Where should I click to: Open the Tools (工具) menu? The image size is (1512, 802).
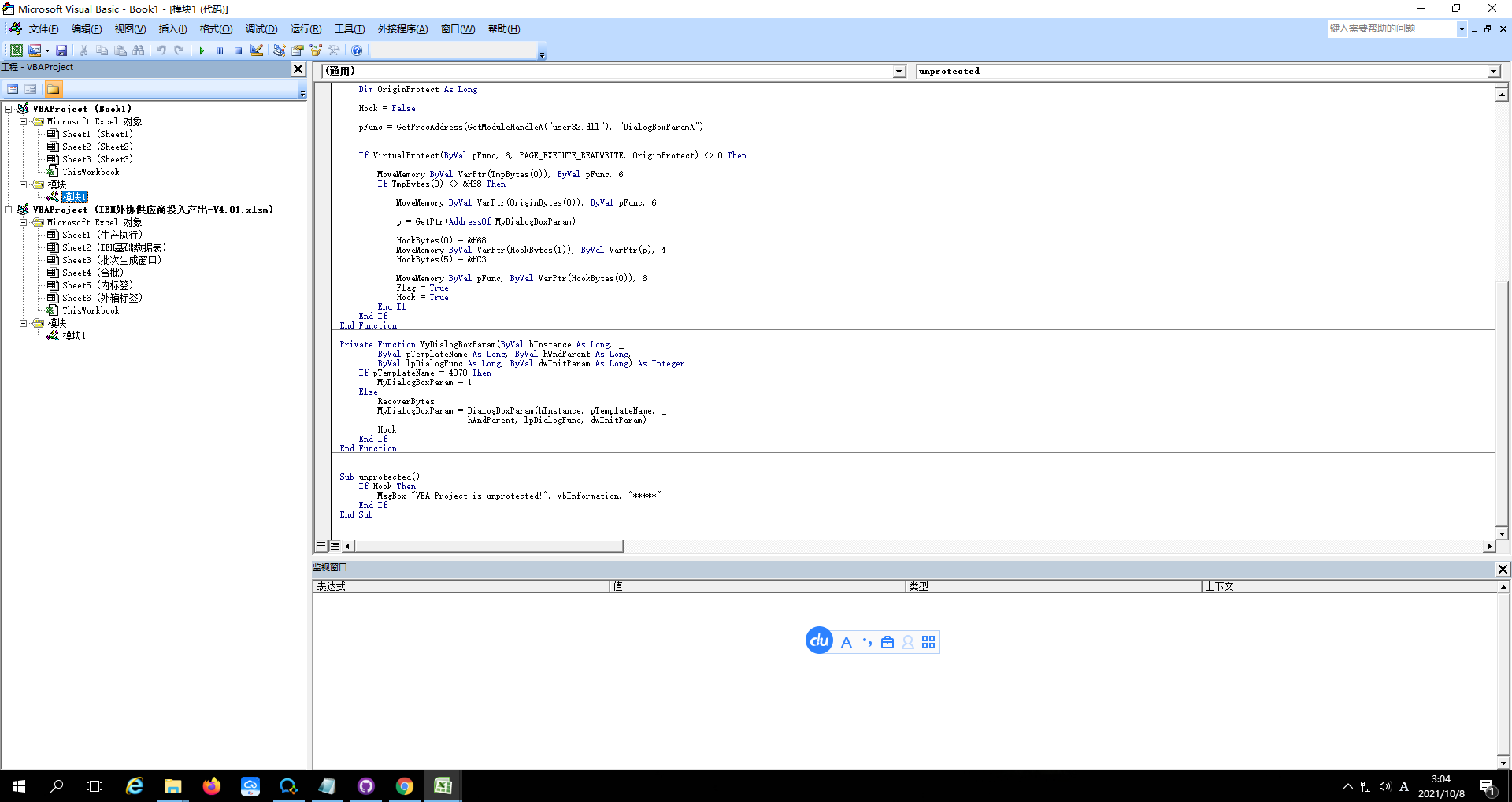(x=350, y=29)
